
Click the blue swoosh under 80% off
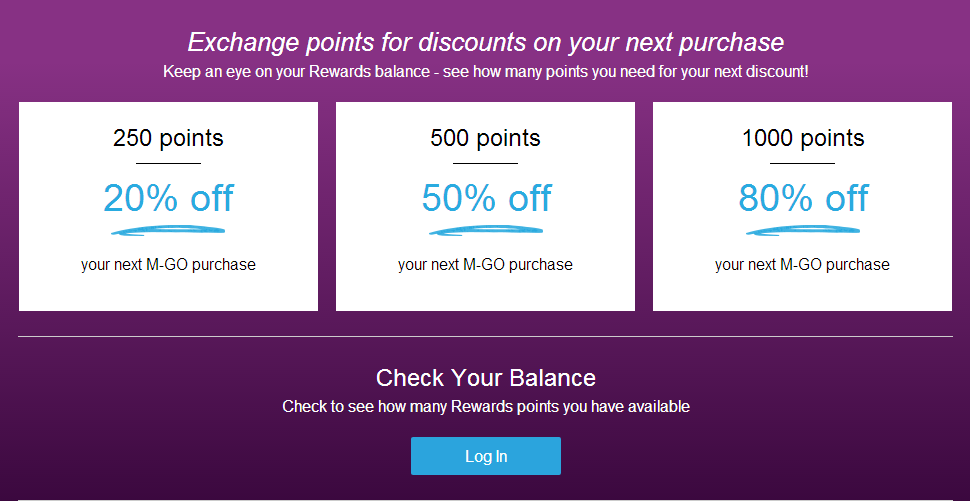point(803,231)
